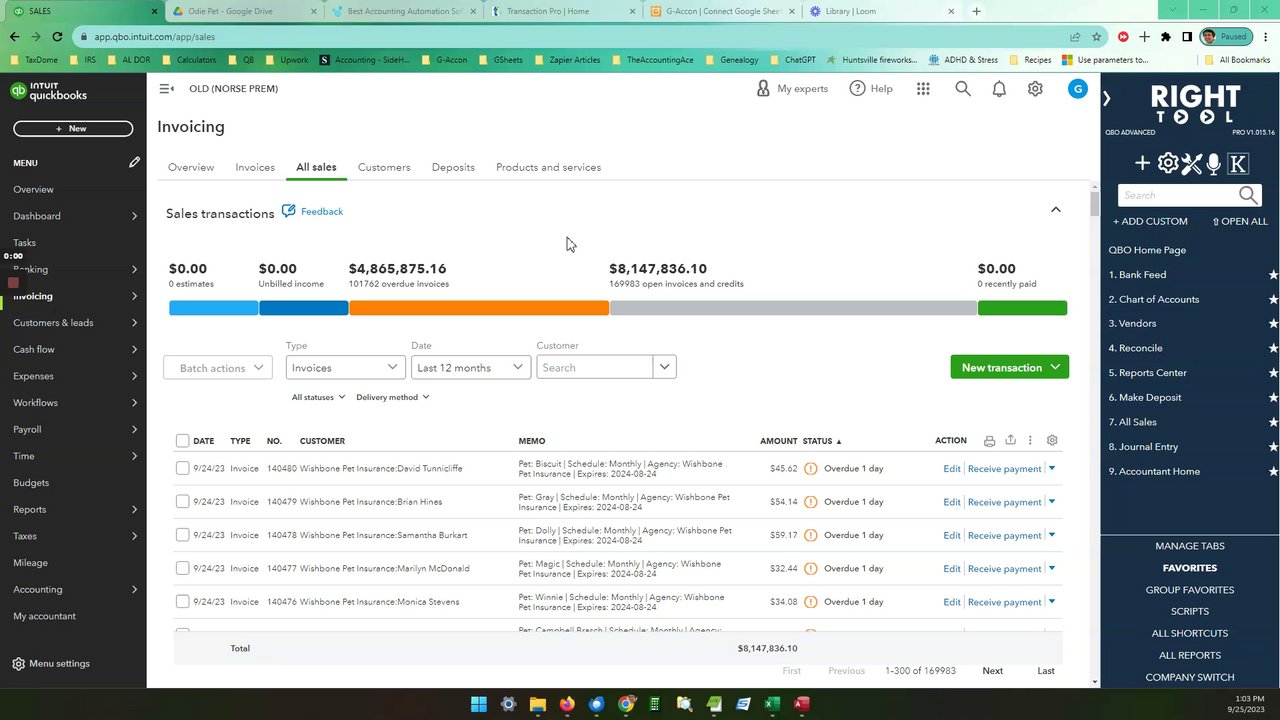Click ADD CUSTOM in Right Tool
The image size is (1280, 720).
coord(1150,221)
